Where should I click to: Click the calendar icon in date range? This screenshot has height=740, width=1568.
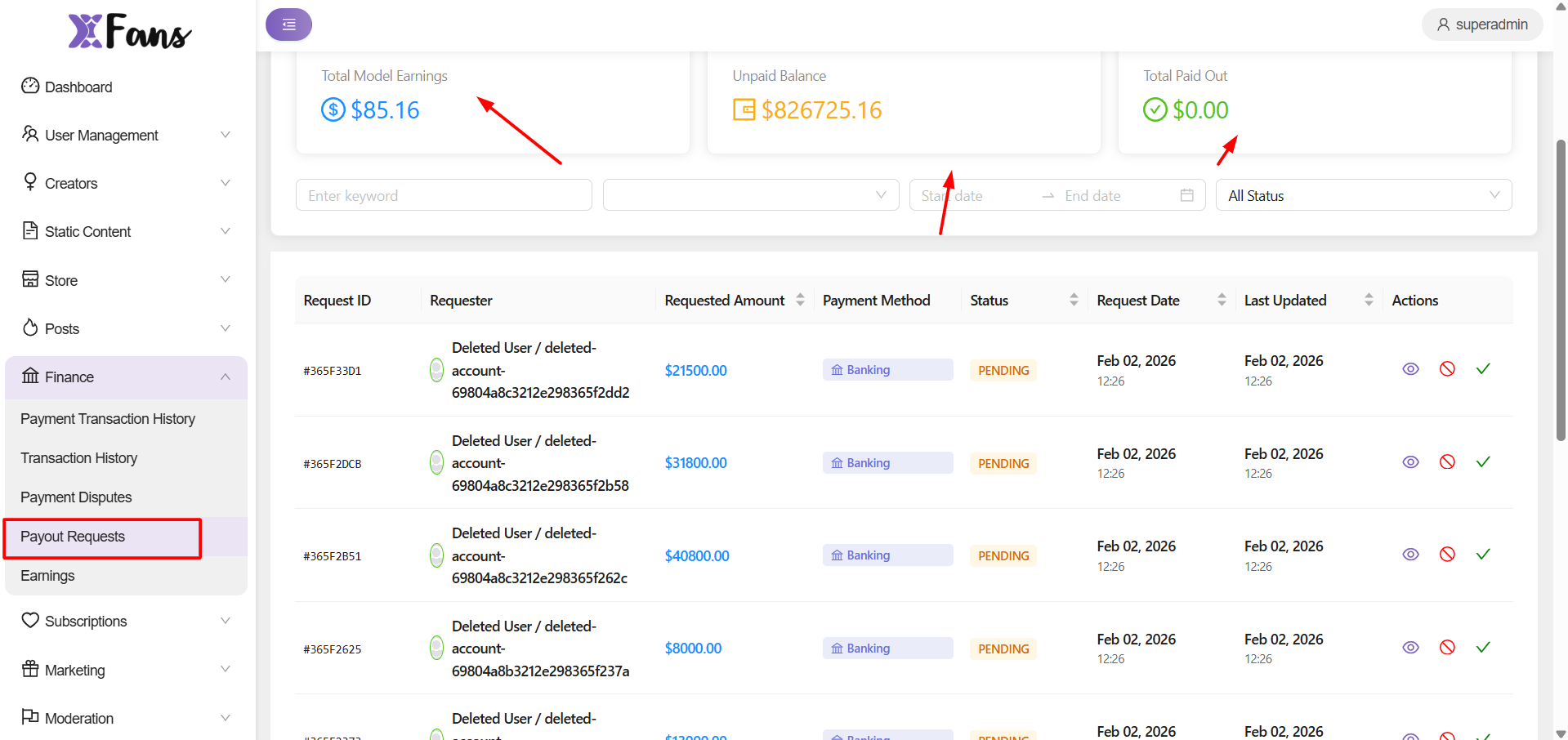pos(1186,195)
